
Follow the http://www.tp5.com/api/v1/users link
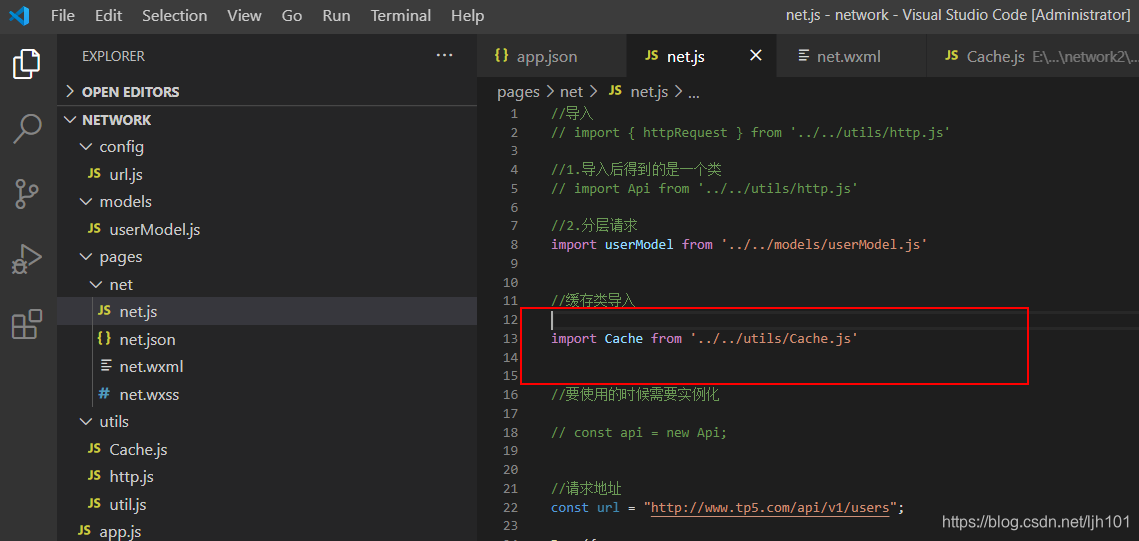pos(770,508)
